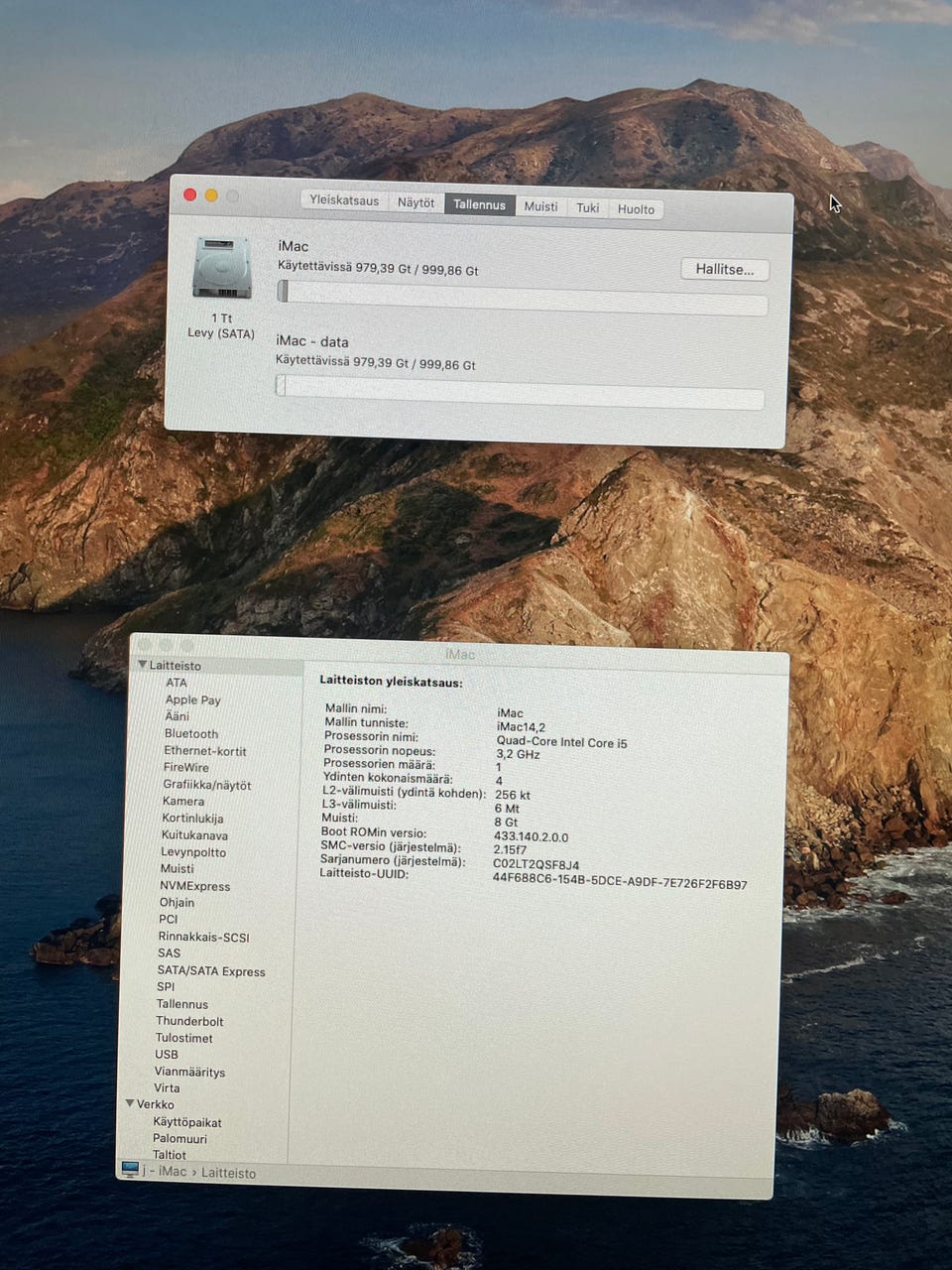Click the 3,2 GHz processor speed value
952x1270 pixels.
pos(518,755)
